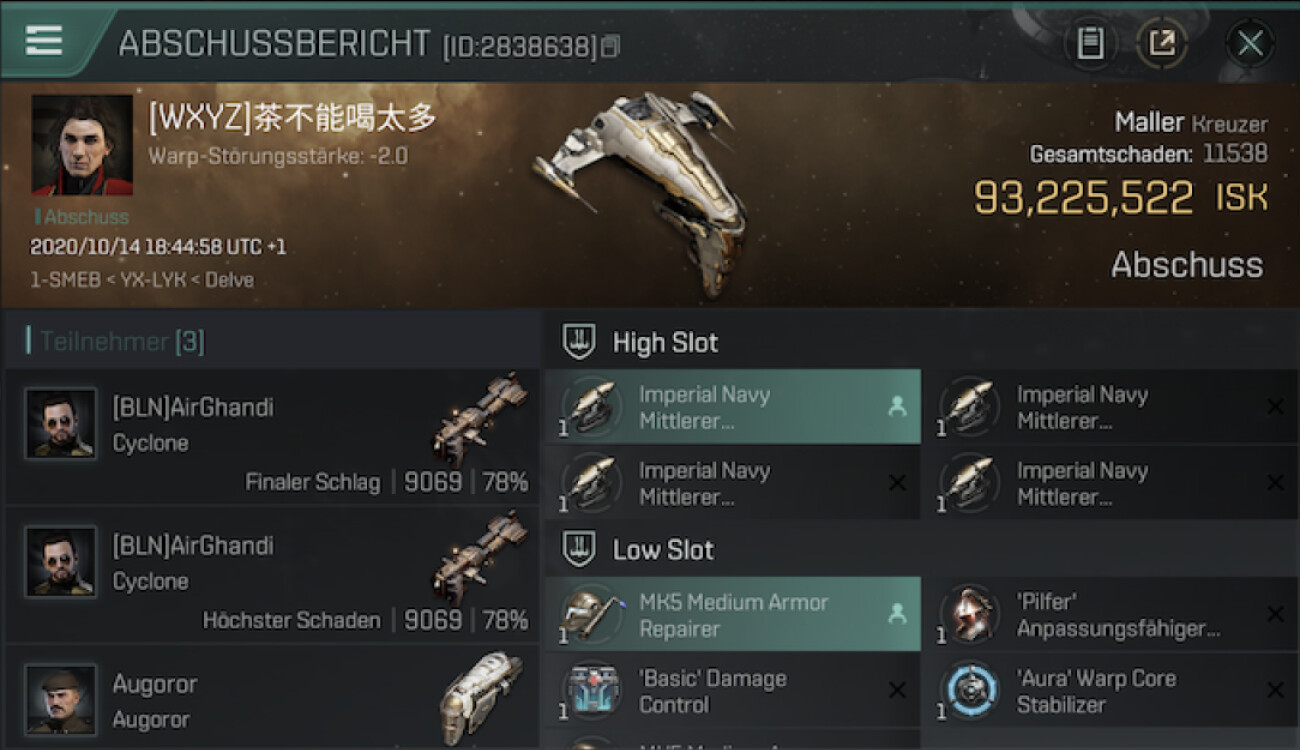
Task: Toggle X on 'Aura' Warp Core Stabilizer
Action: click(1275, 690)
